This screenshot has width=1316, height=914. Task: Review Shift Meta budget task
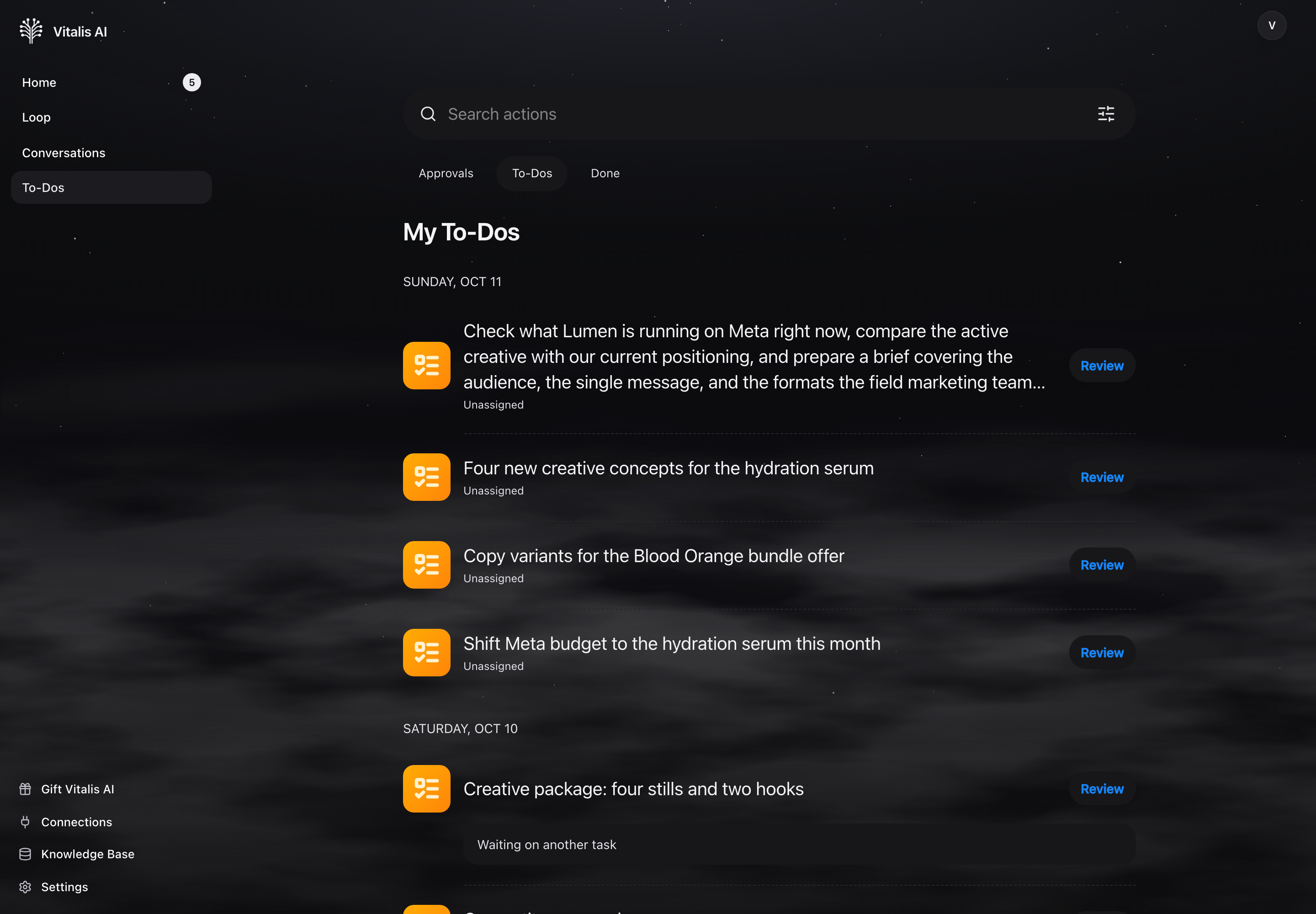1102,652
